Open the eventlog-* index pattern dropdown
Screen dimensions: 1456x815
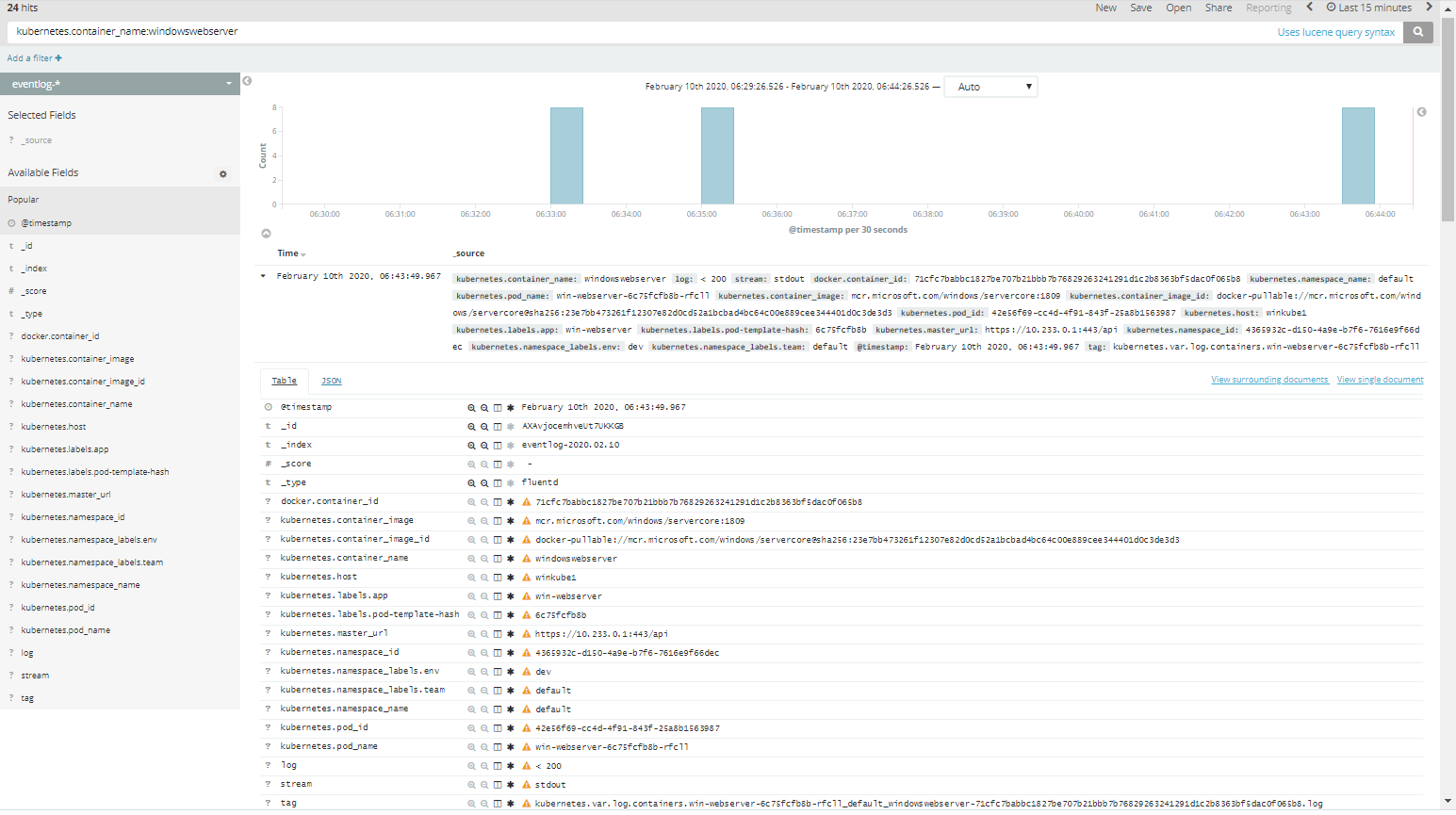pyautogui.click(x=120, y=84)
